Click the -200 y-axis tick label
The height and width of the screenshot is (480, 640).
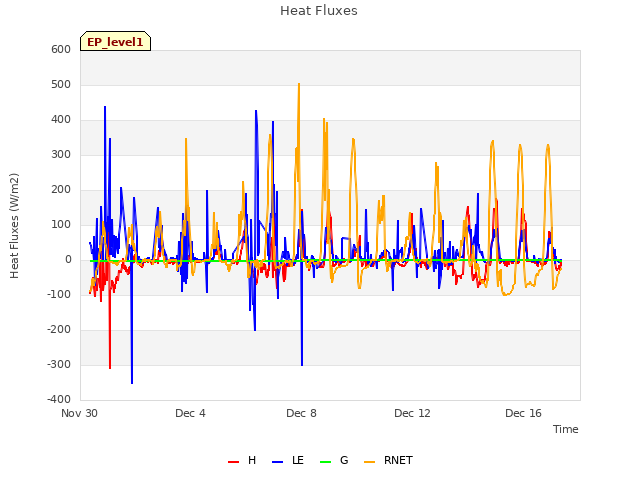click(59, 329)
